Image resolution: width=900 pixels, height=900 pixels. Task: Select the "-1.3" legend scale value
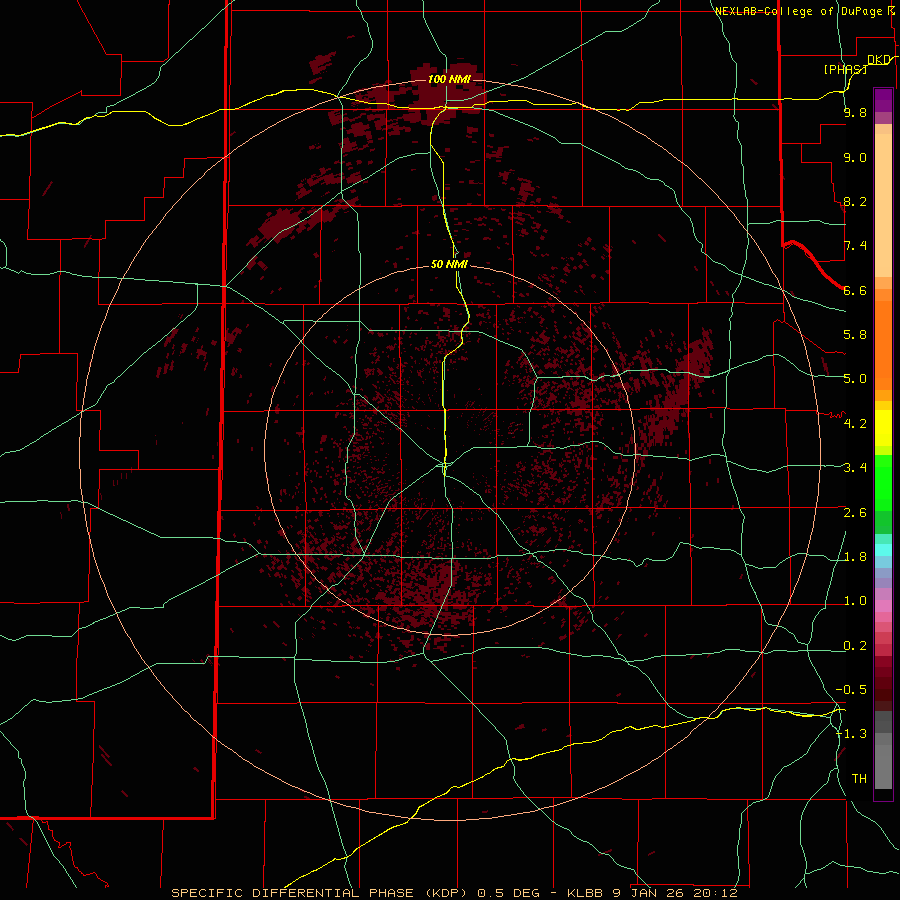(x=851, y=734)
